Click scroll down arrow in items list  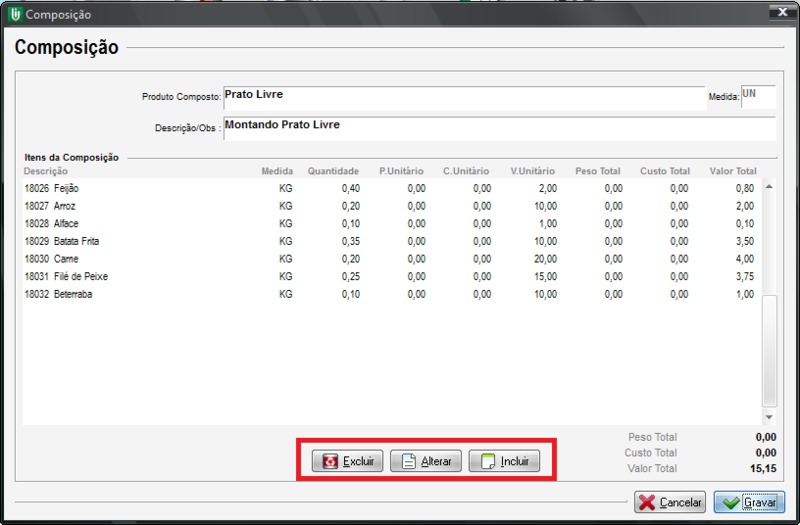(768, 416)
